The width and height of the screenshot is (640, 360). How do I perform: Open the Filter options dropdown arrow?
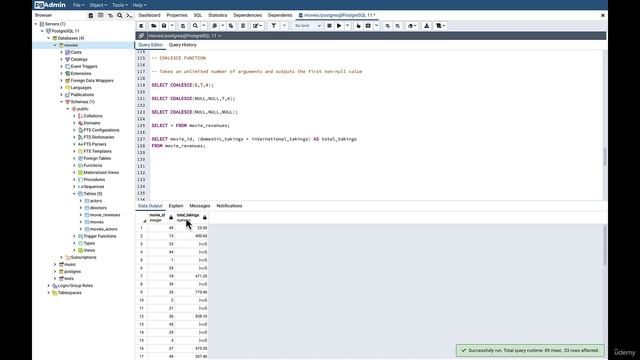284,26
